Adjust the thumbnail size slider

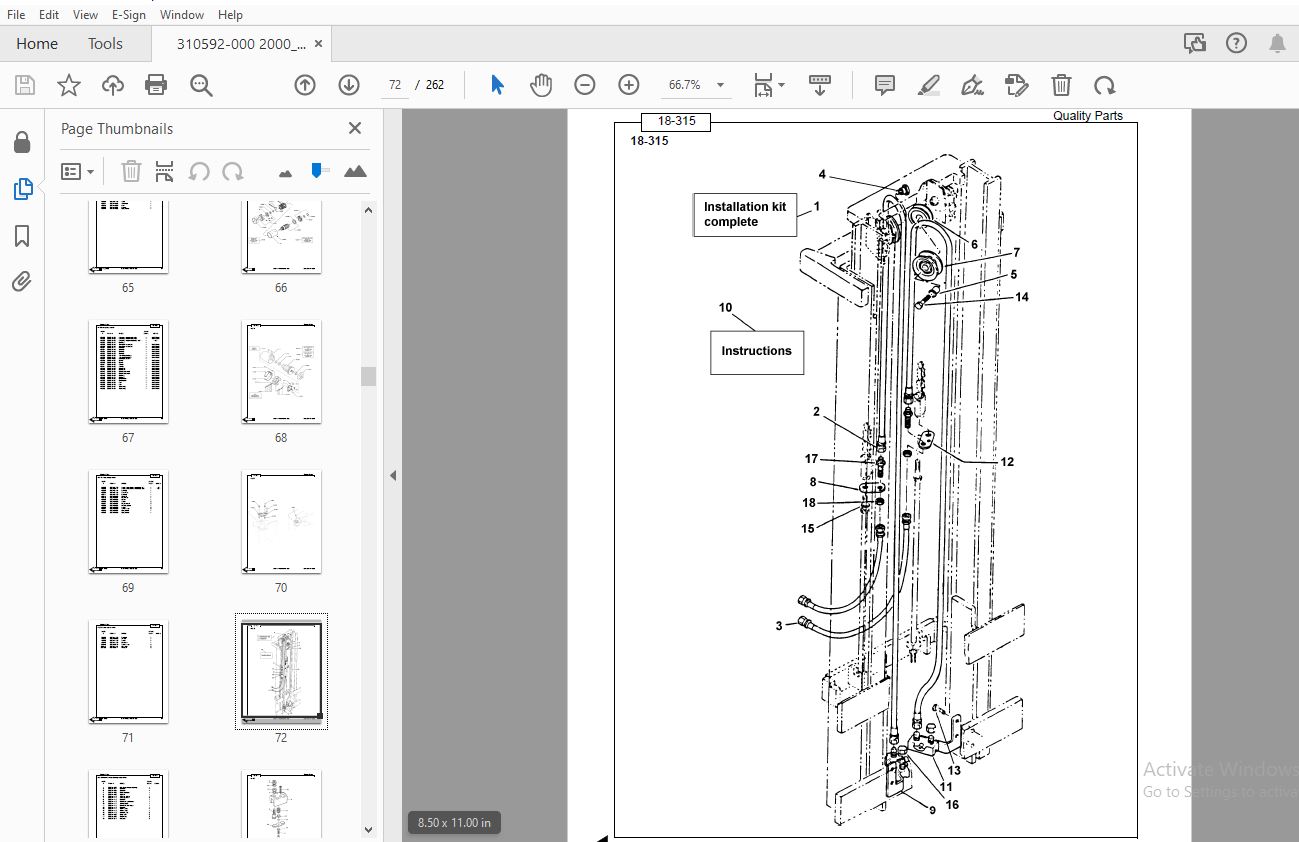(319, 171)
